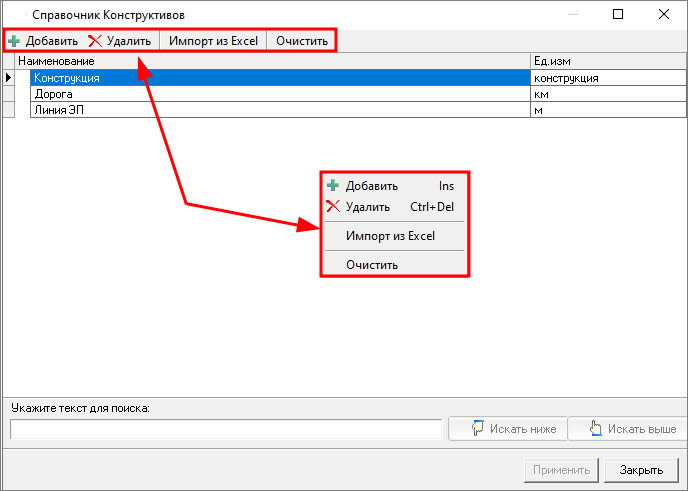The height and width of the screenshot is (491, 688).
Task: Click Очистить in the toolbar
Action: pos(301,42)
